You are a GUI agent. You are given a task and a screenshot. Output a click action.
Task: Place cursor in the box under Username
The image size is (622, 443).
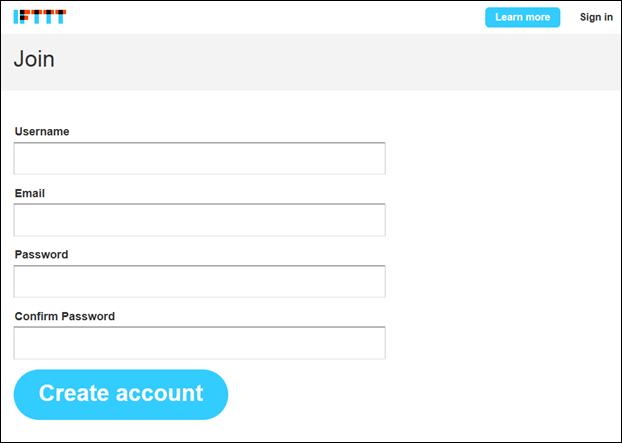click(x=200, y=158)
